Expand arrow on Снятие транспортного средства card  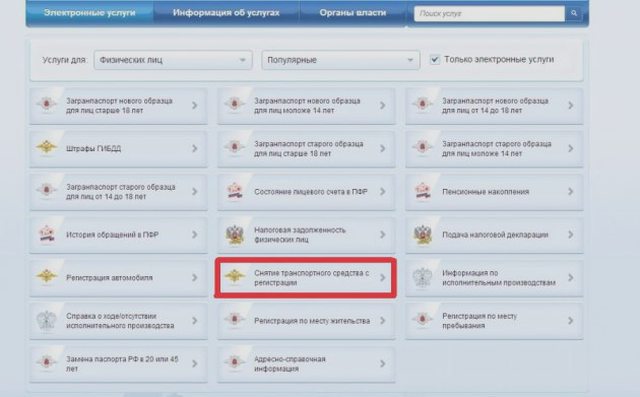pos(382,277)
